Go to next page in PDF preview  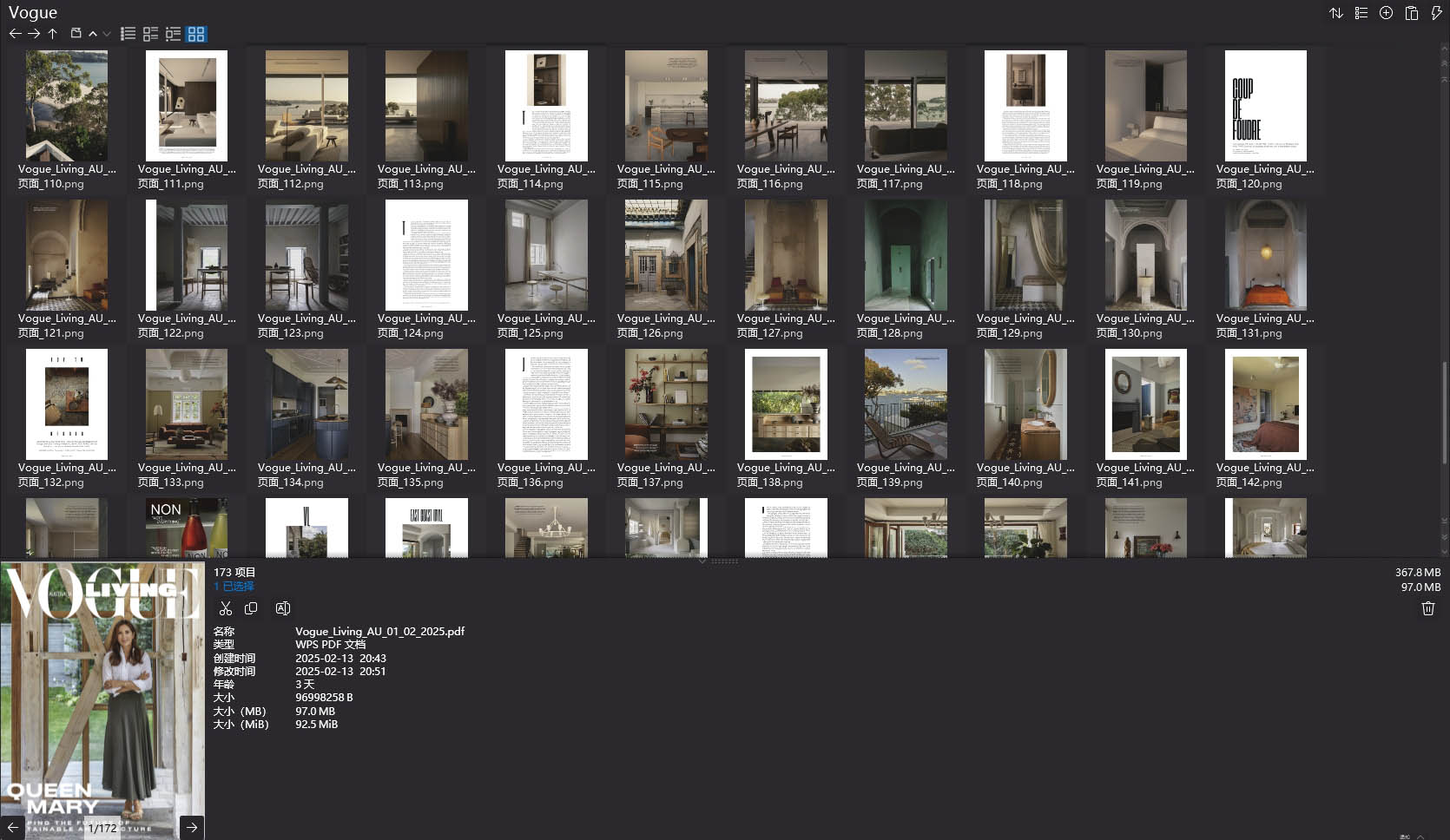point(192,827)
